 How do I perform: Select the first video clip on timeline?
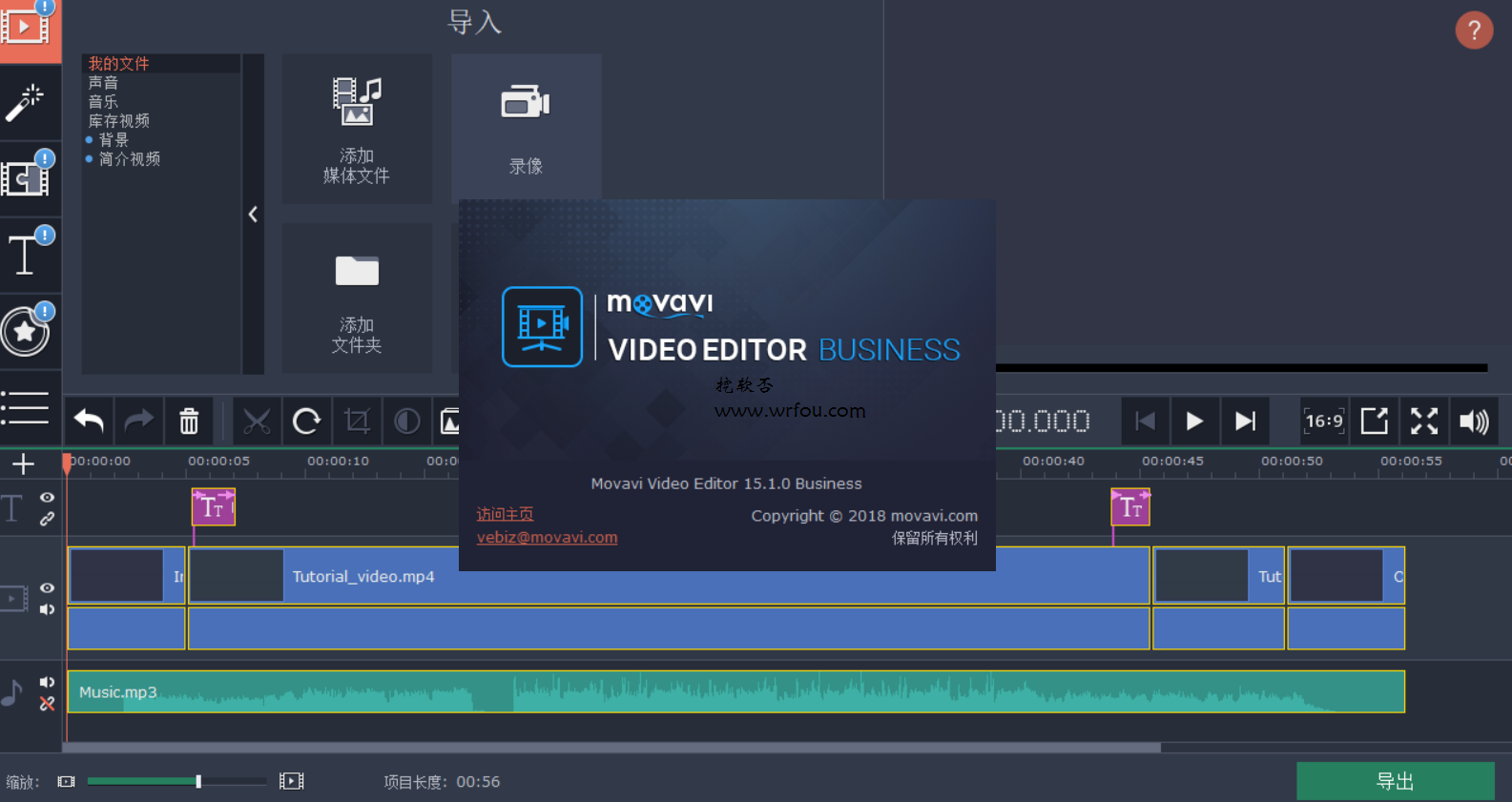tap(126, 576)
